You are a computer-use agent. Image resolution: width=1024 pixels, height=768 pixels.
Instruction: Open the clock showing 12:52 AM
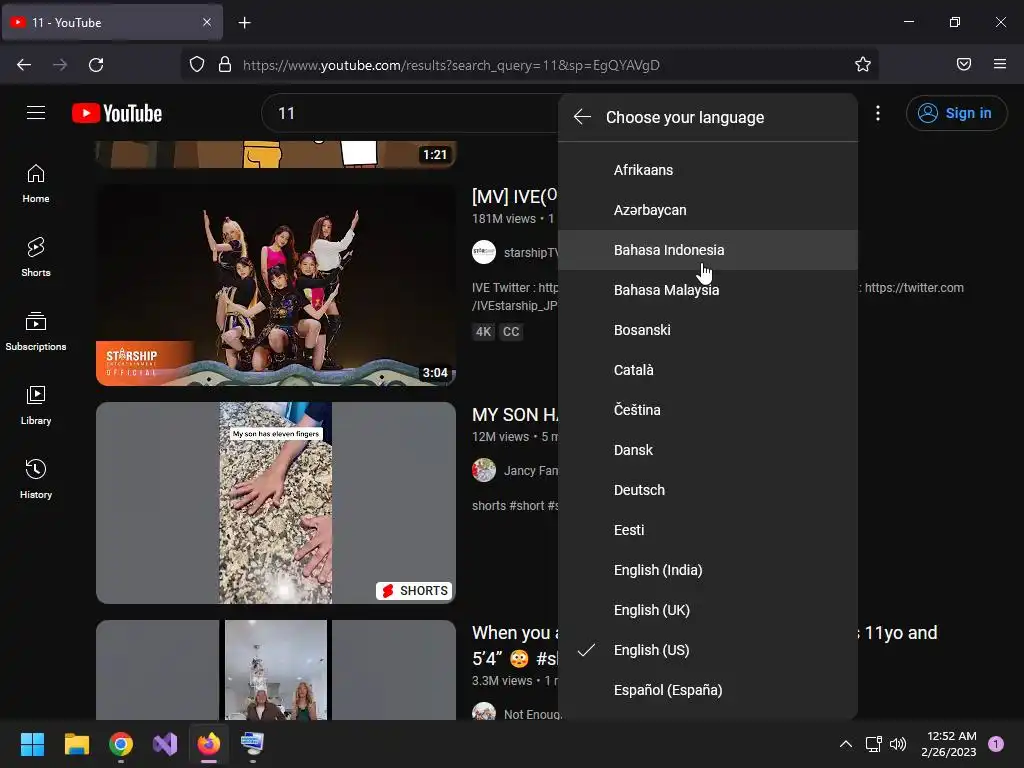(x=949, y=744)
